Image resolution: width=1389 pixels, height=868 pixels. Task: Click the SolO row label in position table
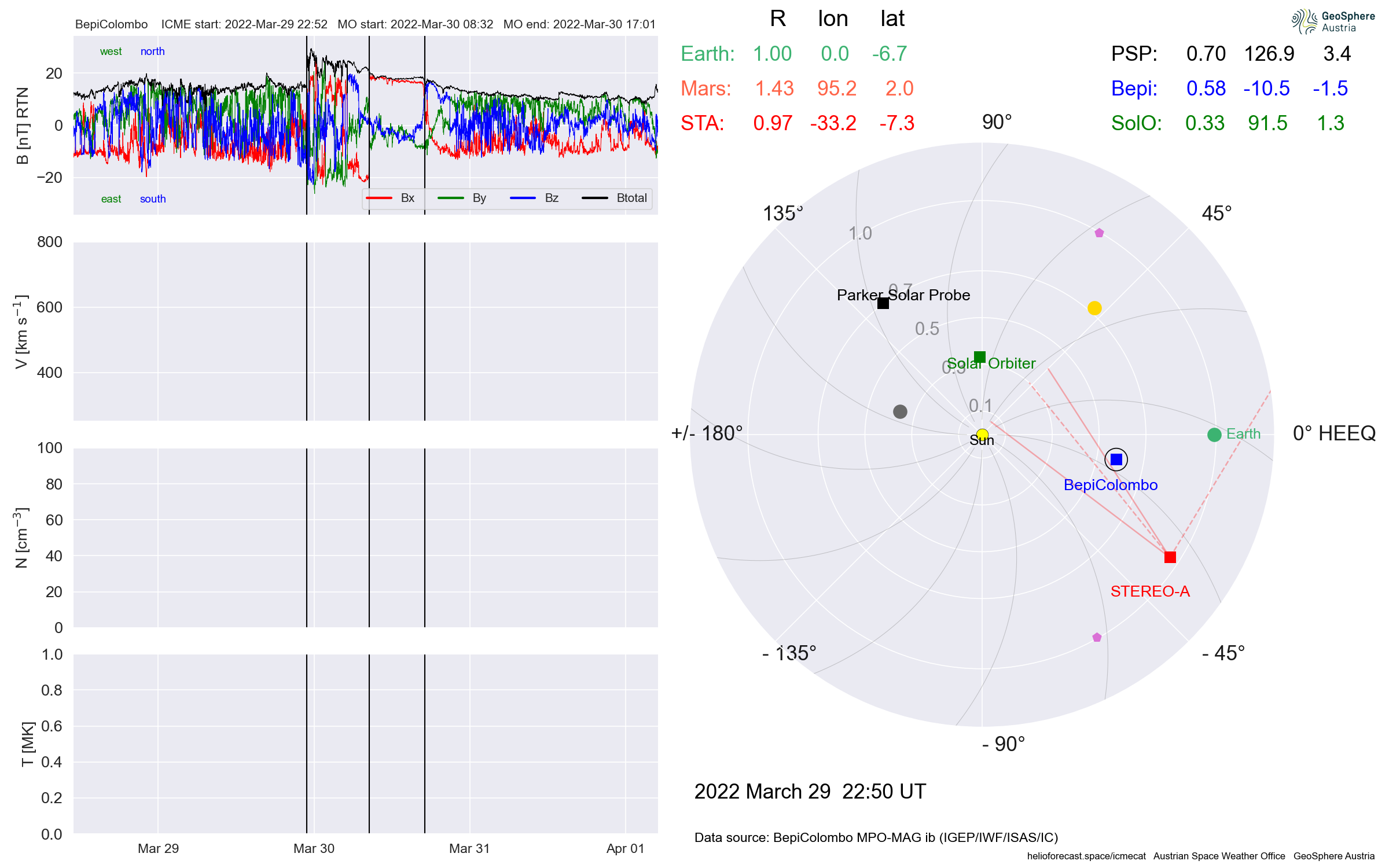[x=1137, y=123]
